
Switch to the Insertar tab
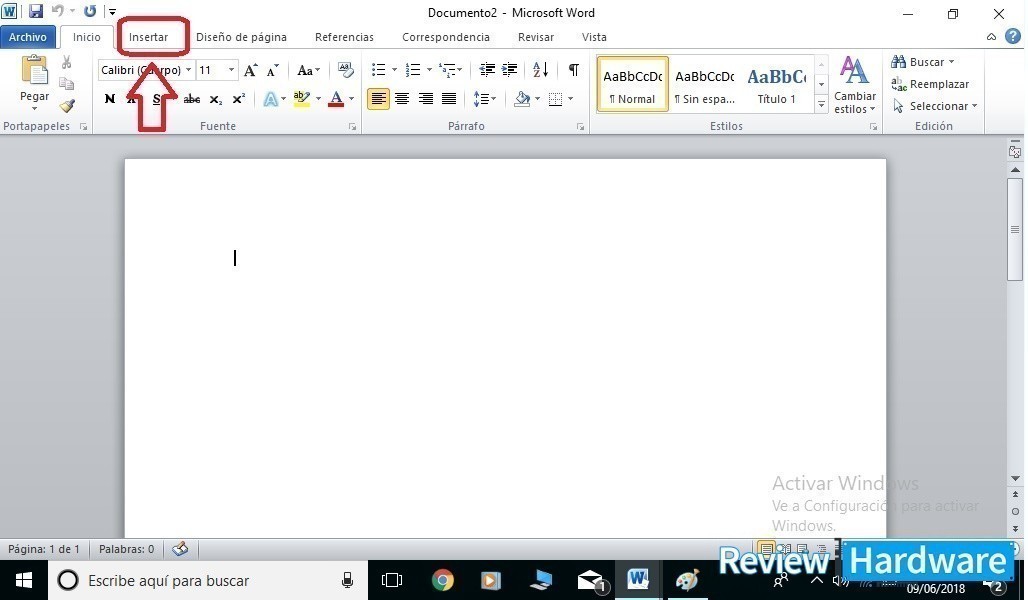tap(148, 37)
